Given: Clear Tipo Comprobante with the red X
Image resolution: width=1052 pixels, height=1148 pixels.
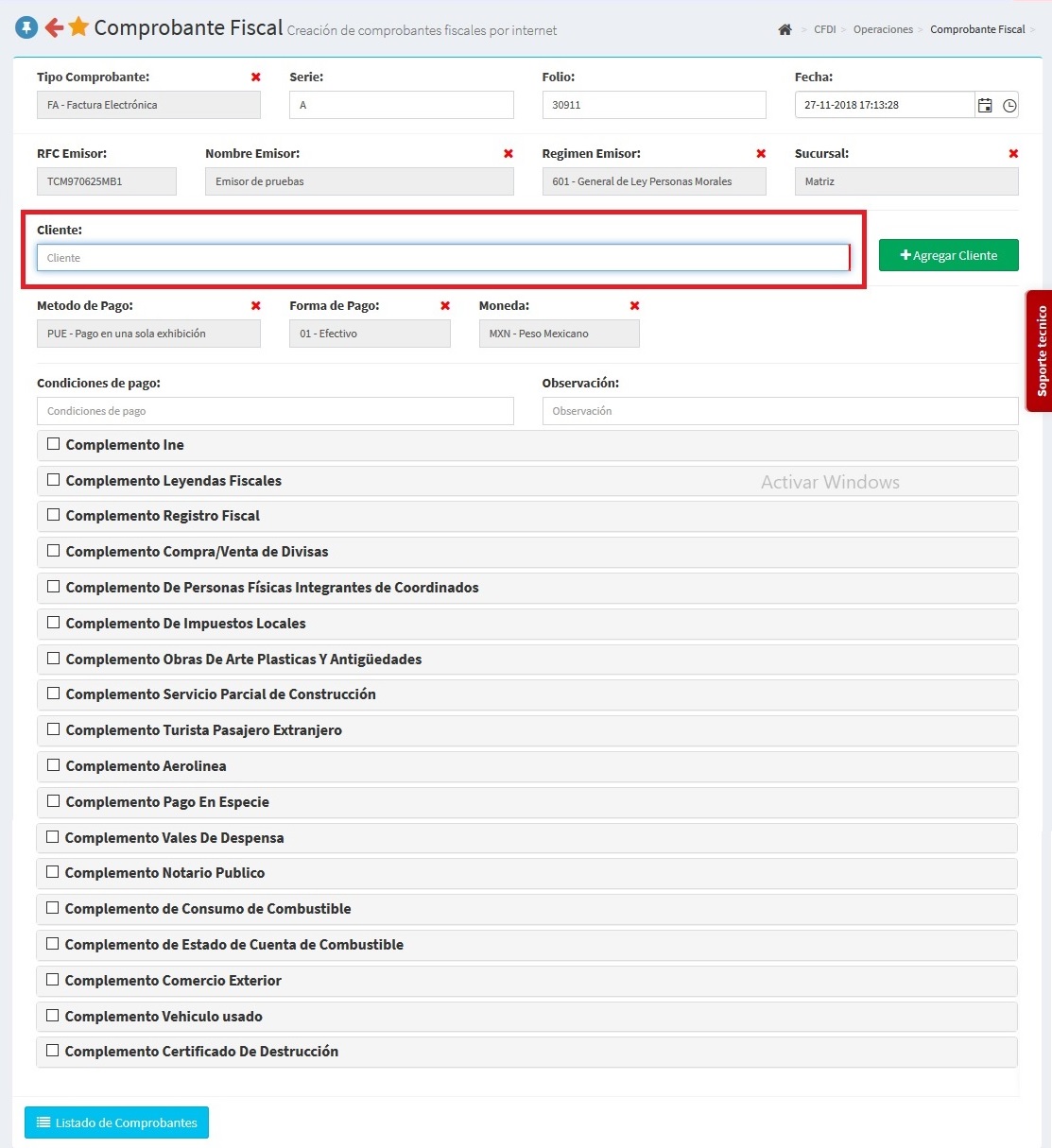Looking at the screenshot, I should tap(255, 77).
